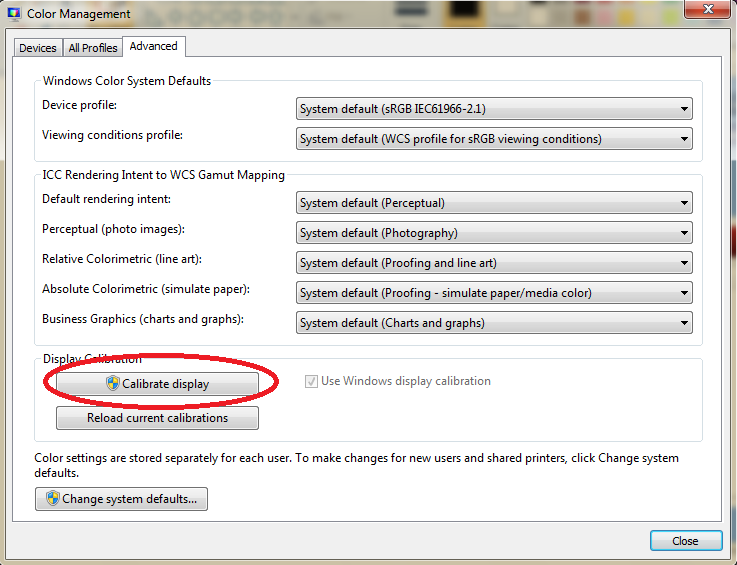
Task: Click the Default rendering intent label
Action: point(106,199)
